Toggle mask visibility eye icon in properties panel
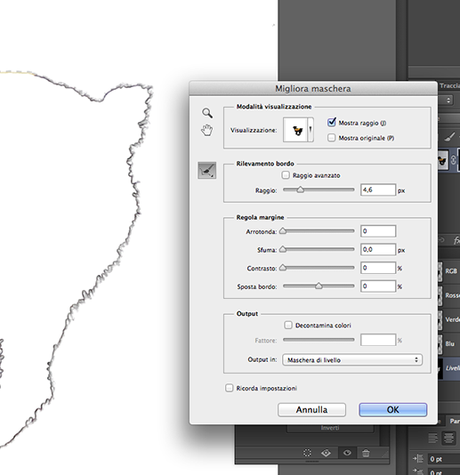This screenshot has width=460, height=475. pos(347,453)
